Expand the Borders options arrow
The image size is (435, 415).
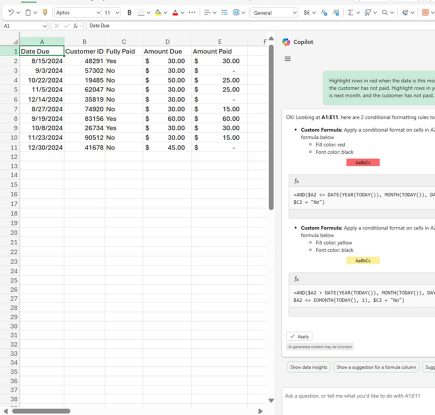click(x=148, y=13)
